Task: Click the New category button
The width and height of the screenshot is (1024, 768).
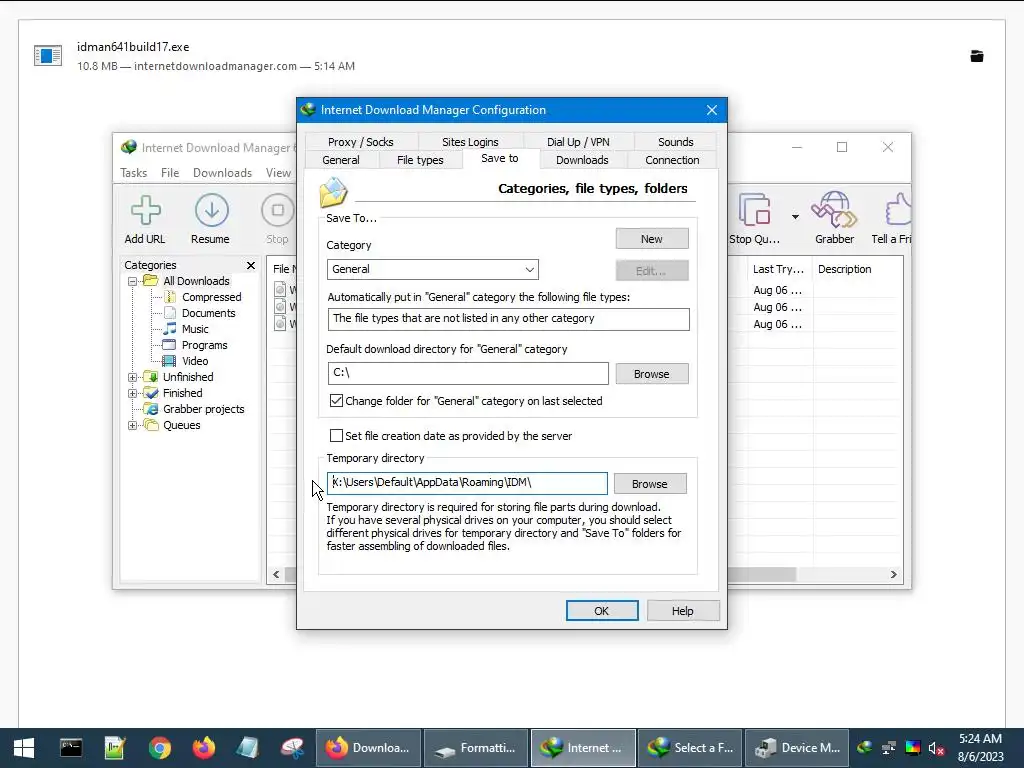Action: 652,239
